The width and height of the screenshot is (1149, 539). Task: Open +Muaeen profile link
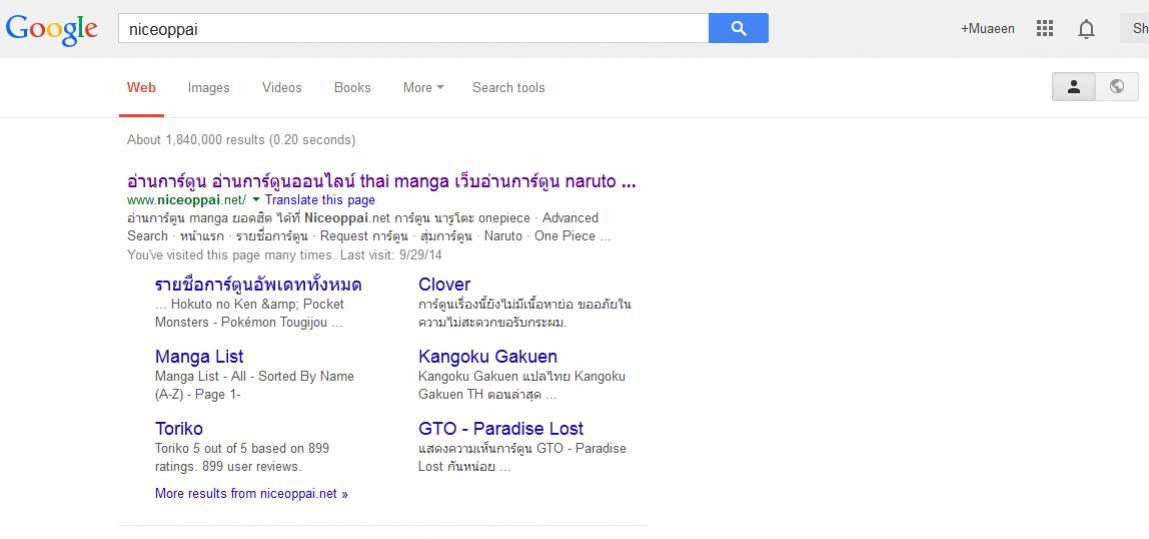tap(988, 29)
